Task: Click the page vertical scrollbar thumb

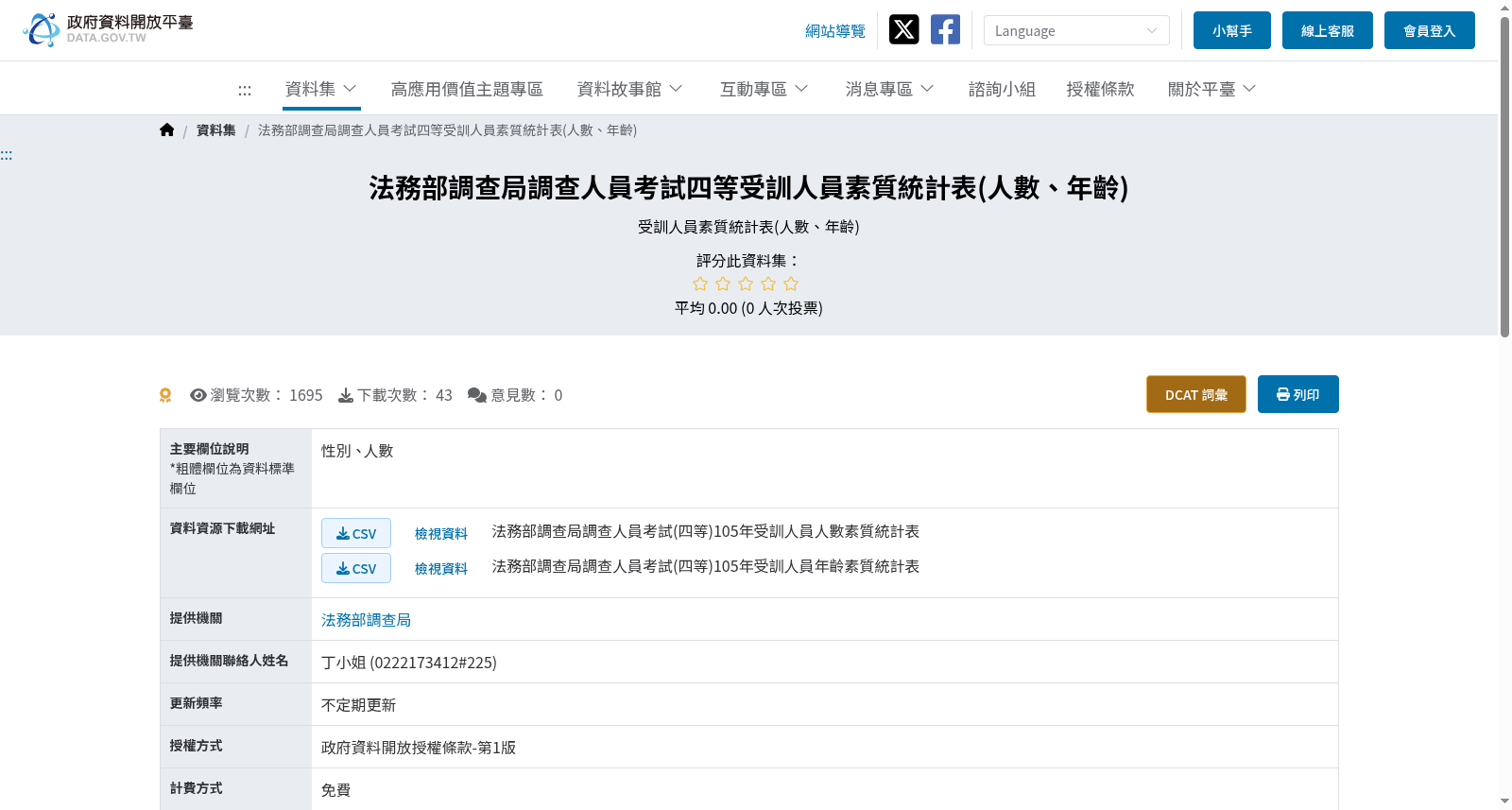Action: 1504,175
